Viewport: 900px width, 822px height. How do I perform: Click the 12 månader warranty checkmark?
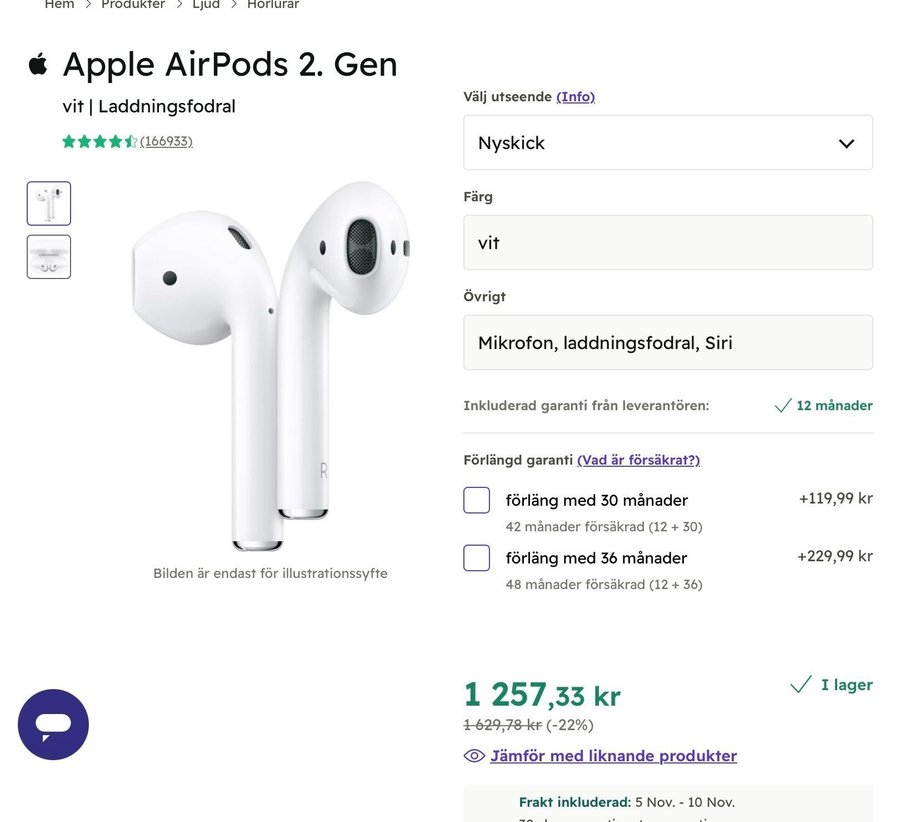pyautogui.click(x=783, y=406)
